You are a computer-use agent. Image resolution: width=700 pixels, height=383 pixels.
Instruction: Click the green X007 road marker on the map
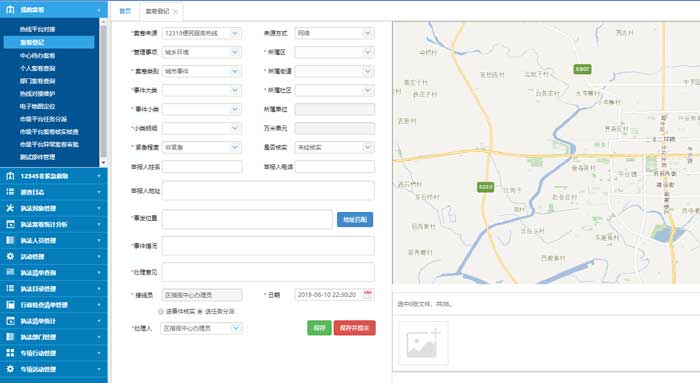(x=582, y=69)
